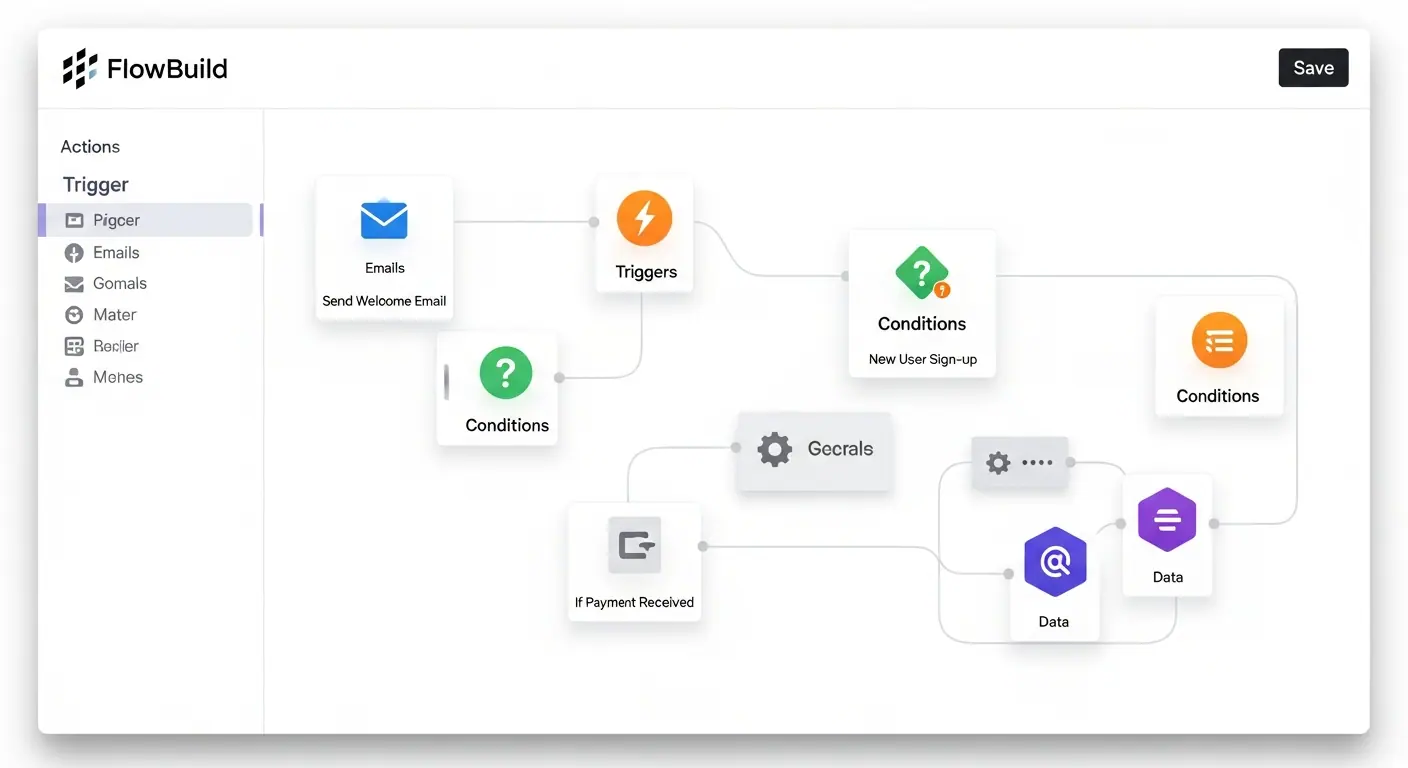The image size is (1408, 768).
Task: Switch to the Actions section
Action: coord(89,146)
